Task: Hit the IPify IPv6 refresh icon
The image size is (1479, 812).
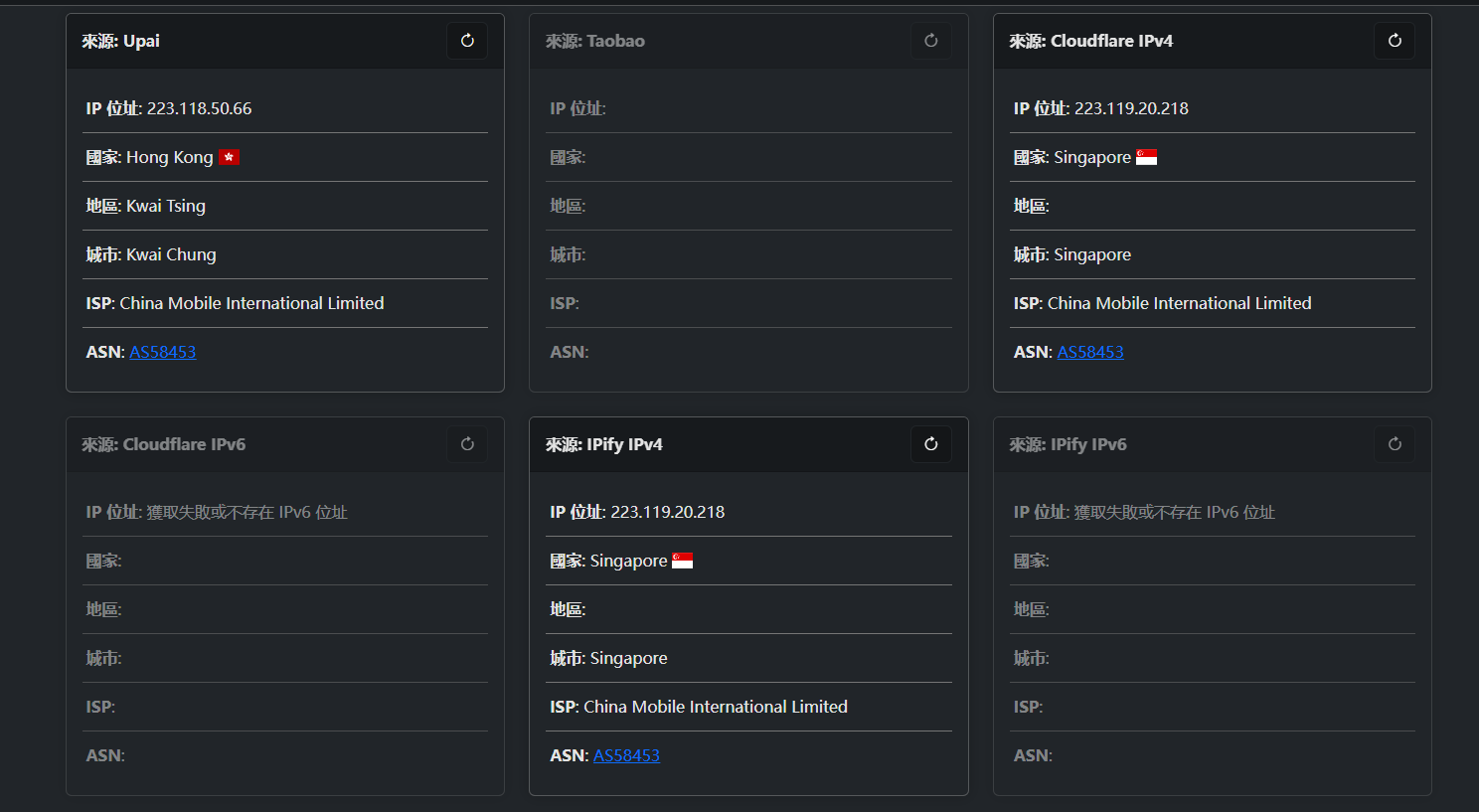Action: point(1395,444)
